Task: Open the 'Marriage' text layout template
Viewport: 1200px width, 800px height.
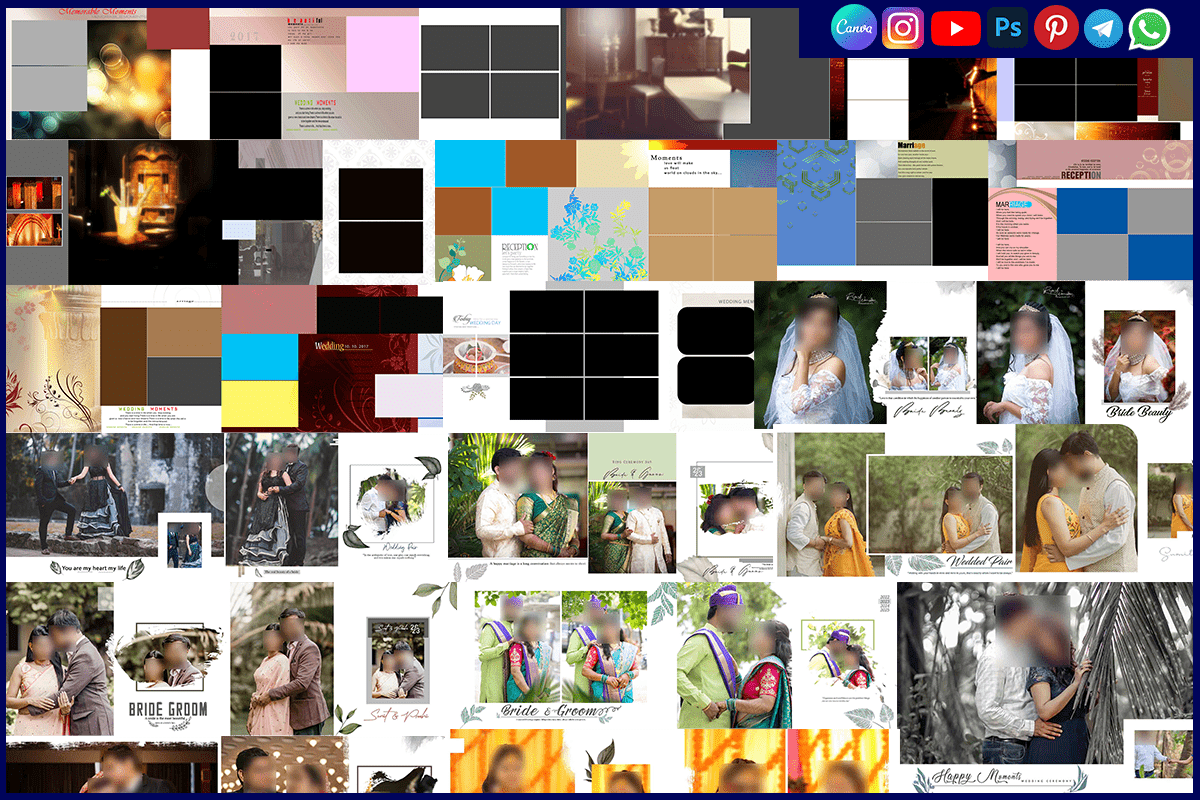Action: tap(920, 160)
